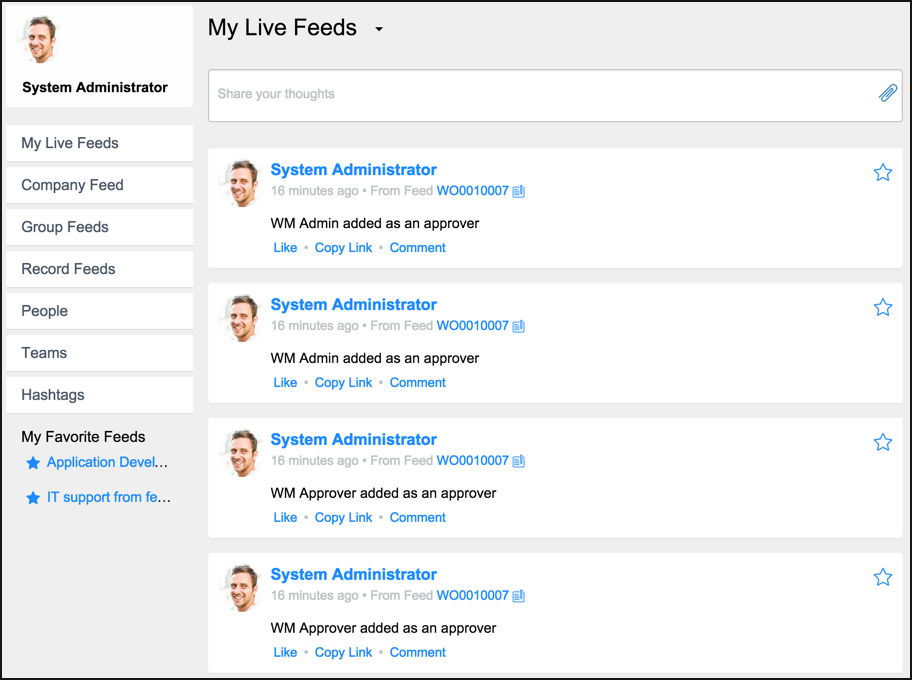Click the filled star next to IT support feed

tap(33, 498)
